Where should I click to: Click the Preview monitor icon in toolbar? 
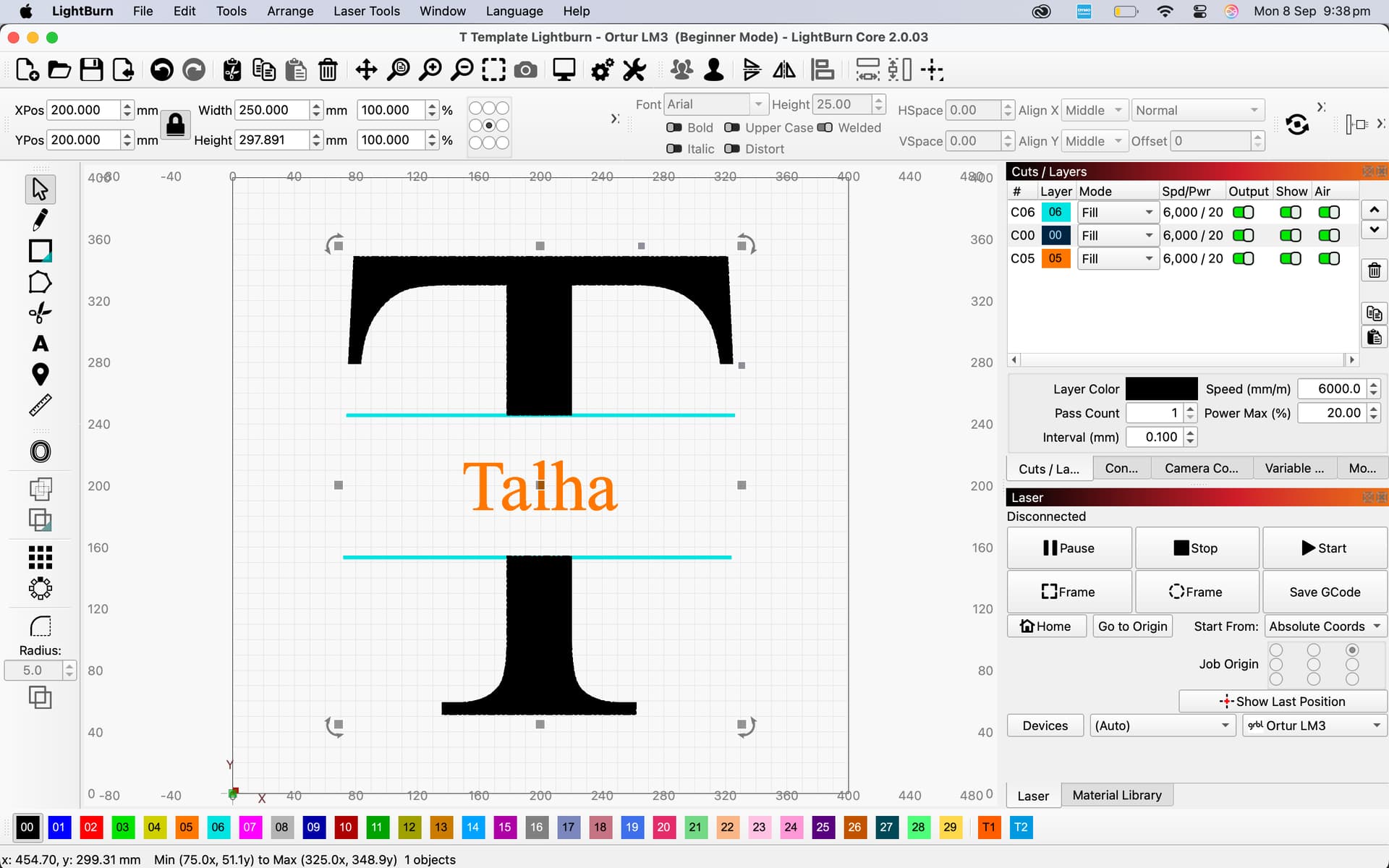coord(564,70)
